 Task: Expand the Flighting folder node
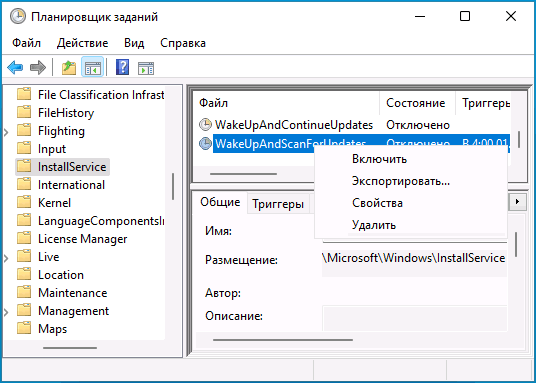pos(6,131)
